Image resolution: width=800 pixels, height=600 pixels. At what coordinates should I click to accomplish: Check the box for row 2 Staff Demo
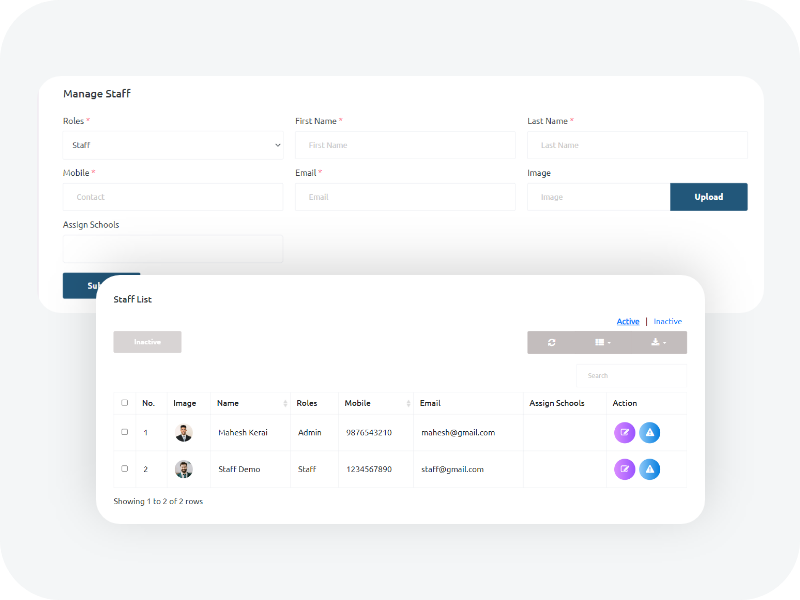(x=125, y=468)
